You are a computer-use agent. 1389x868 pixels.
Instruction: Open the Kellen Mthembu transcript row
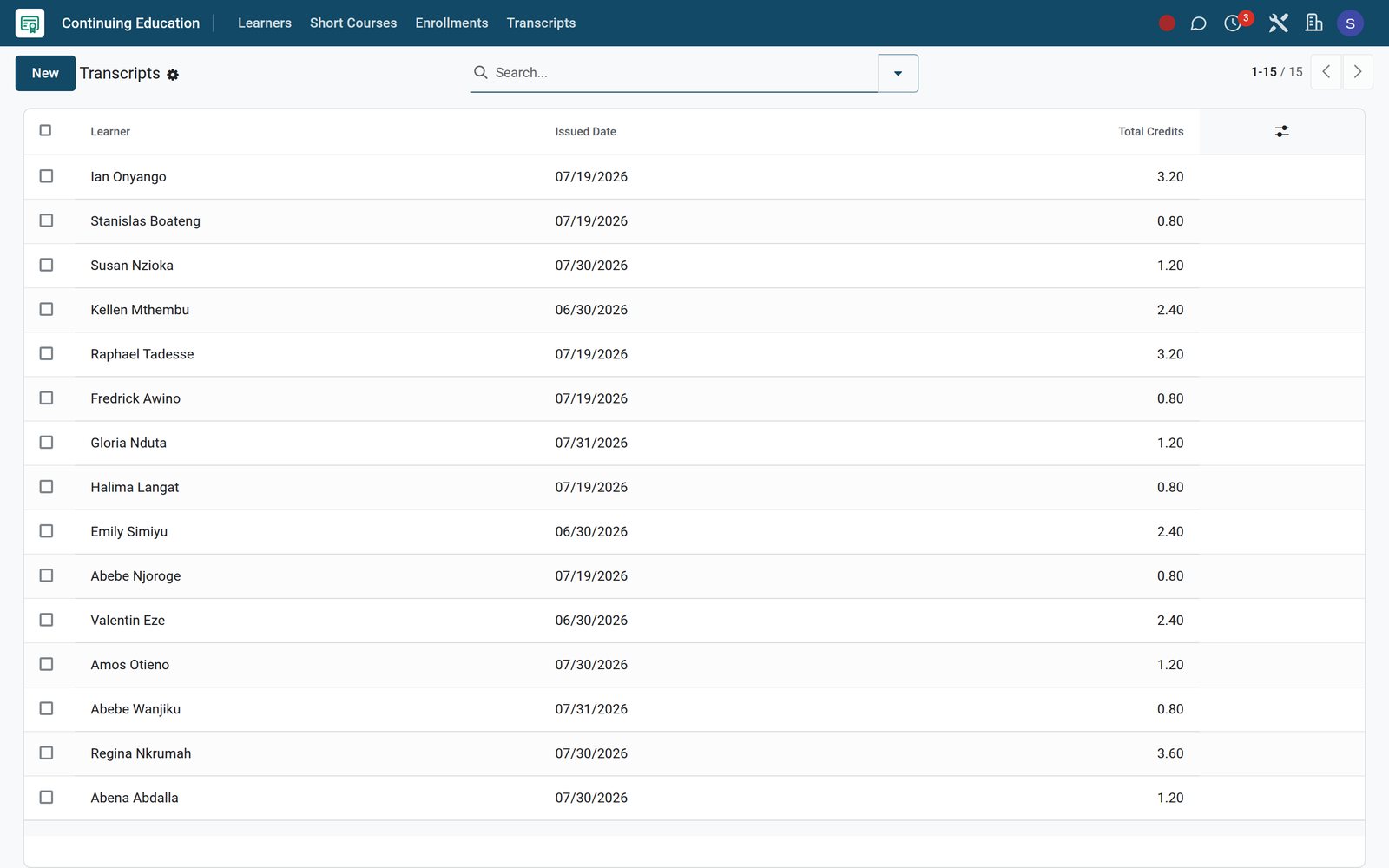tap(694, 310)
